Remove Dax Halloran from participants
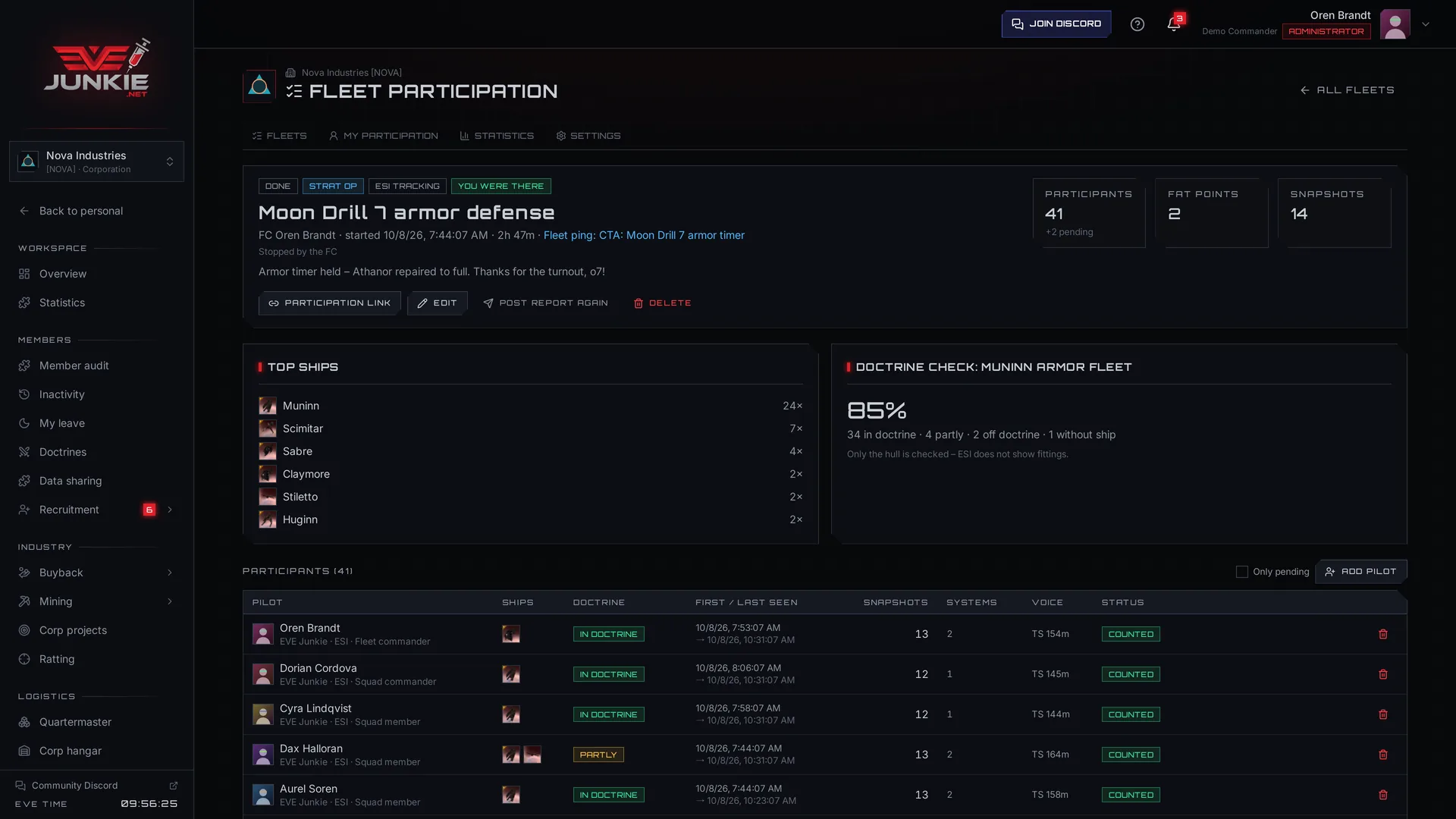 1383,755
